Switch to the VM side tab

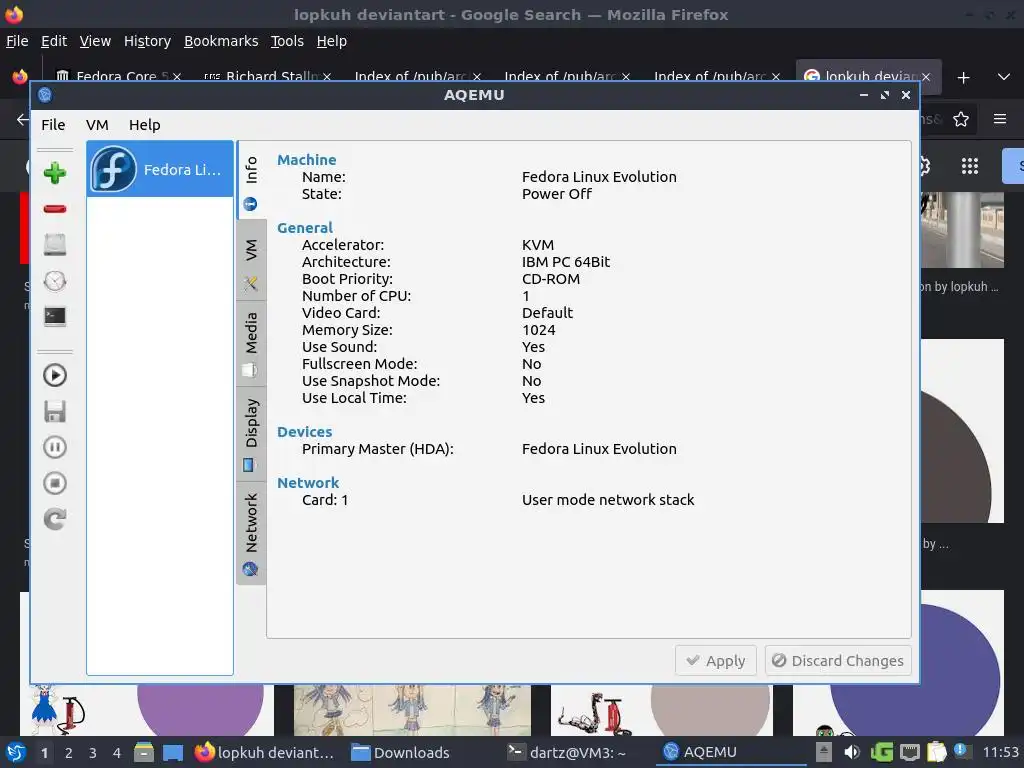[x=251, y=261]
